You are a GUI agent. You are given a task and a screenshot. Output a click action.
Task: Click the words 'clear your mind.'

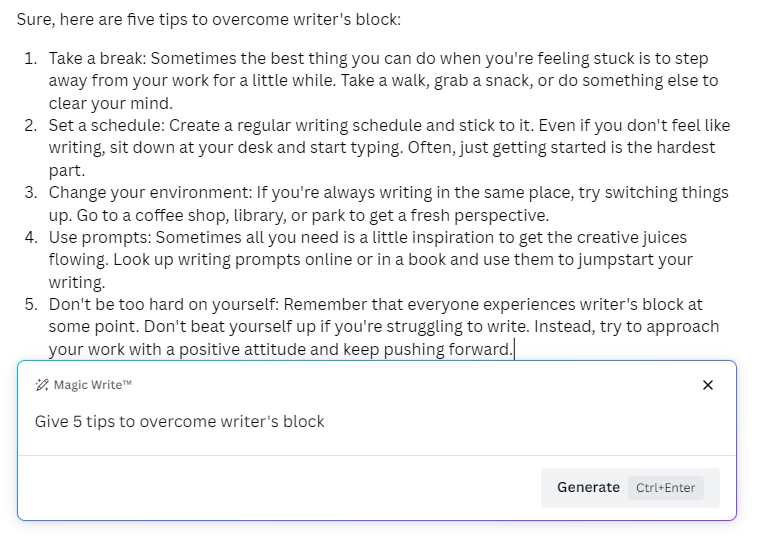[111, 103]
